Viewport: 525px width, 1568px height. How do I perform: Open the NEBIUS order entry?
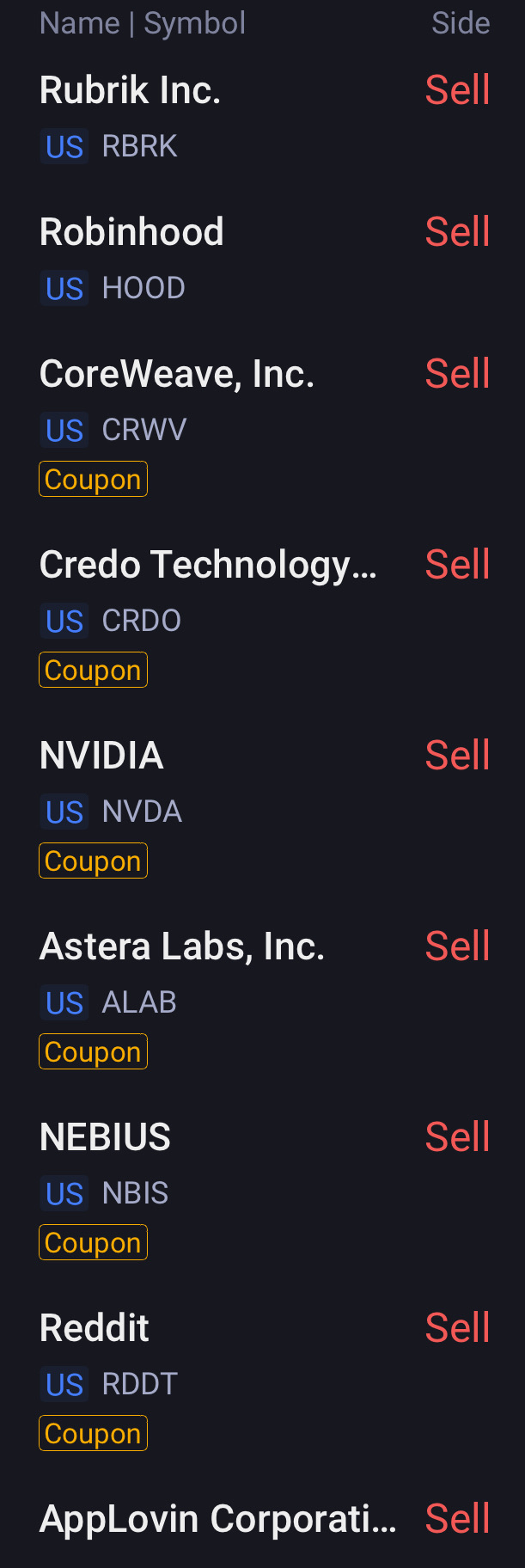coord(105,1138)
